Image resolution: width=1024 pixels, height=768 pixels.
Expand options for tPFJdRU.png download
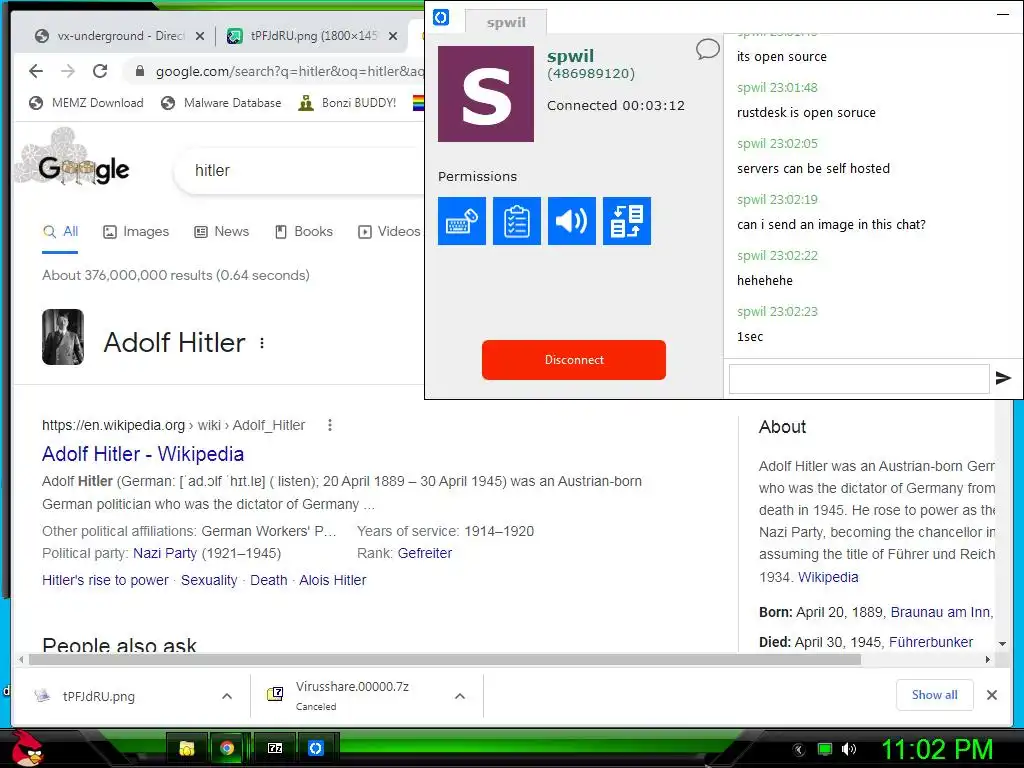(227, 696)
